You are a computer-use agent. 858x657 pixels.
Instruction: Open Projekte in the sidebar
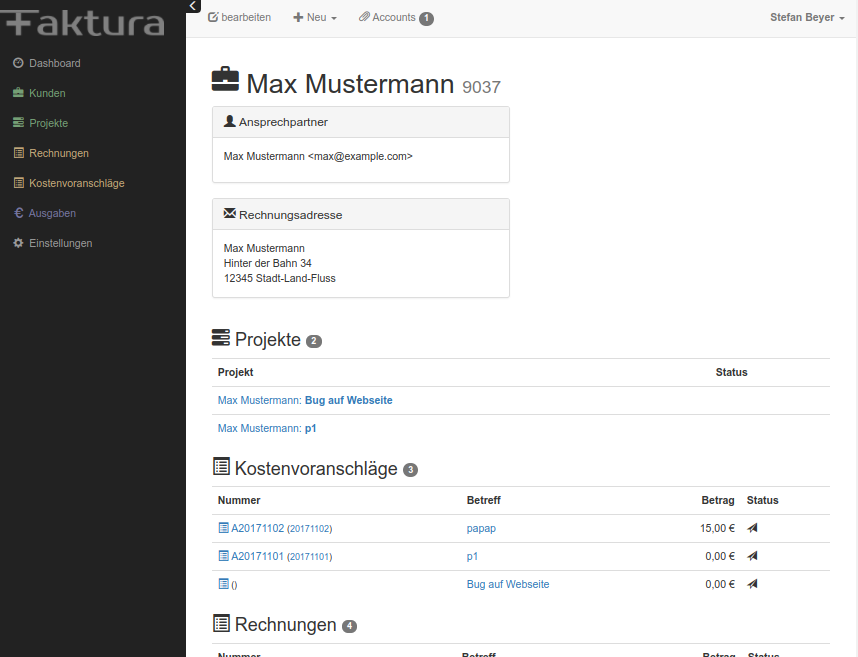(49, 123)
